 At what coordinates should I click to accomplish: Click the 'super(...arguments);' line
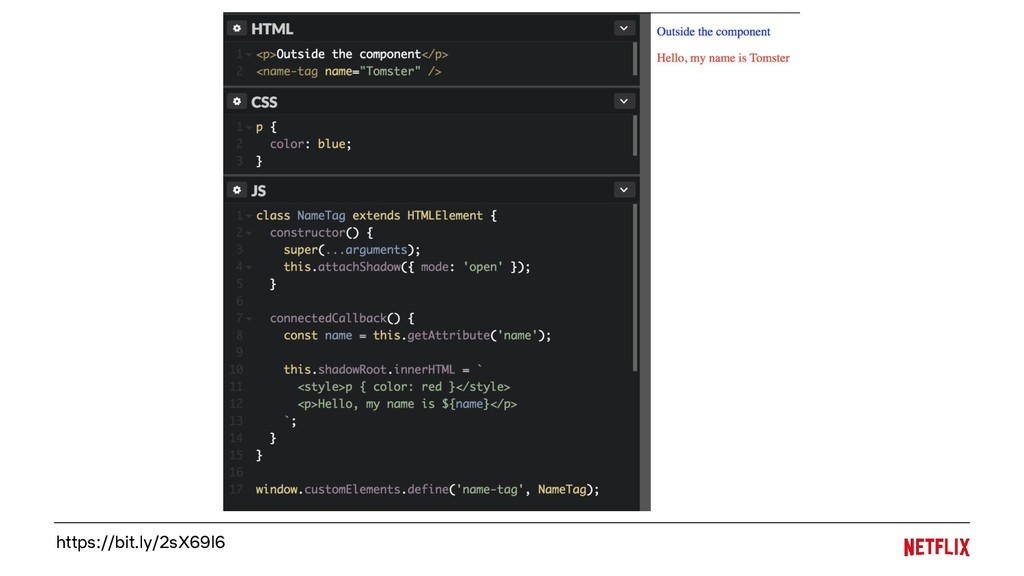pyautogui.click(x=351, y=249)
